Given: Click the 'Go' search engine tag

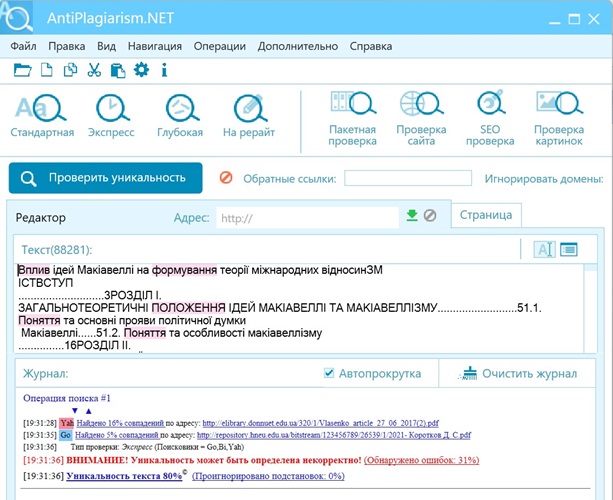Looking at the screenshot, I should 66,435.
